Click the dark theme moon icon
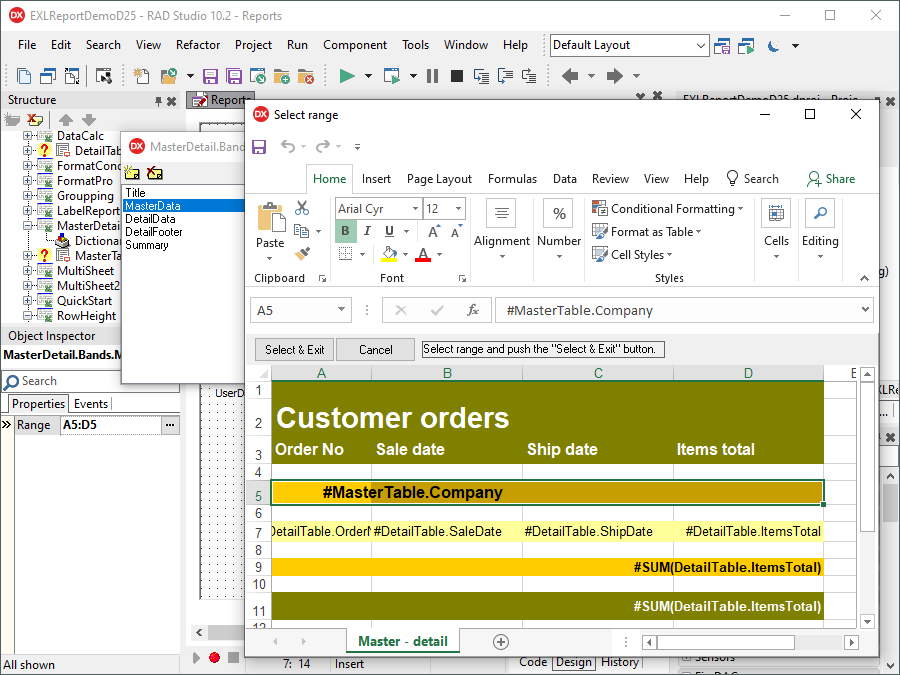 tap(774, 46)
